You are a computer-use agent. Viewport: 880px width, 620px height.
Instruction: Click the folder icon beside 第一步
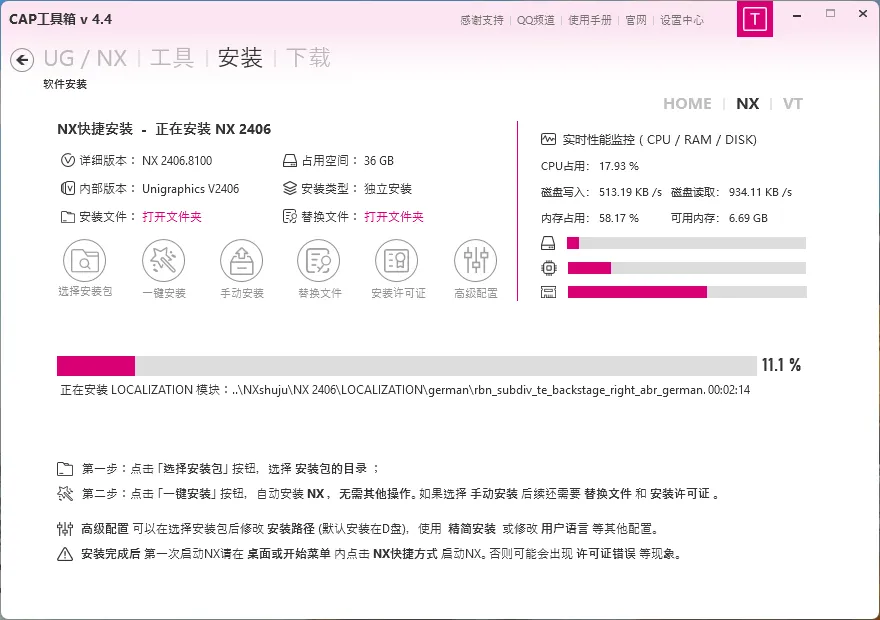[65, 469]
